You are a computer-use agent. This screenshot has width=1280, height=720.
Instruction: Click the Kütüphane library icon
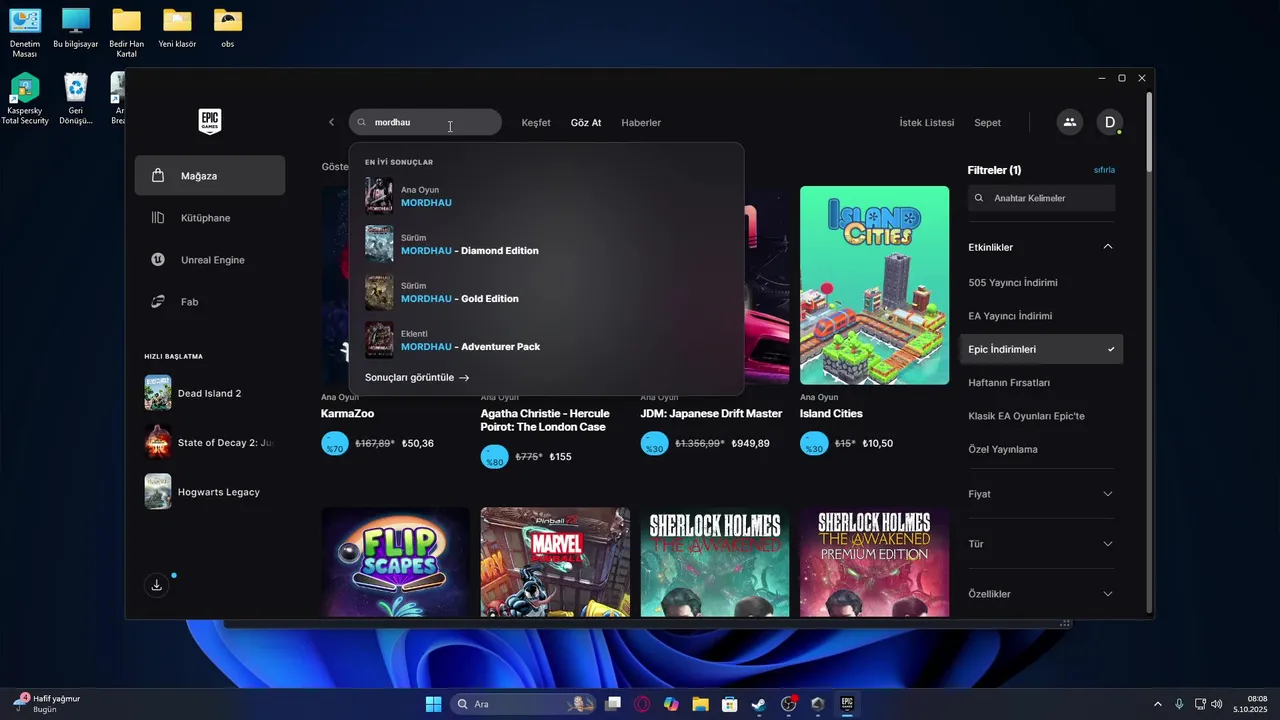pos(158,218)
